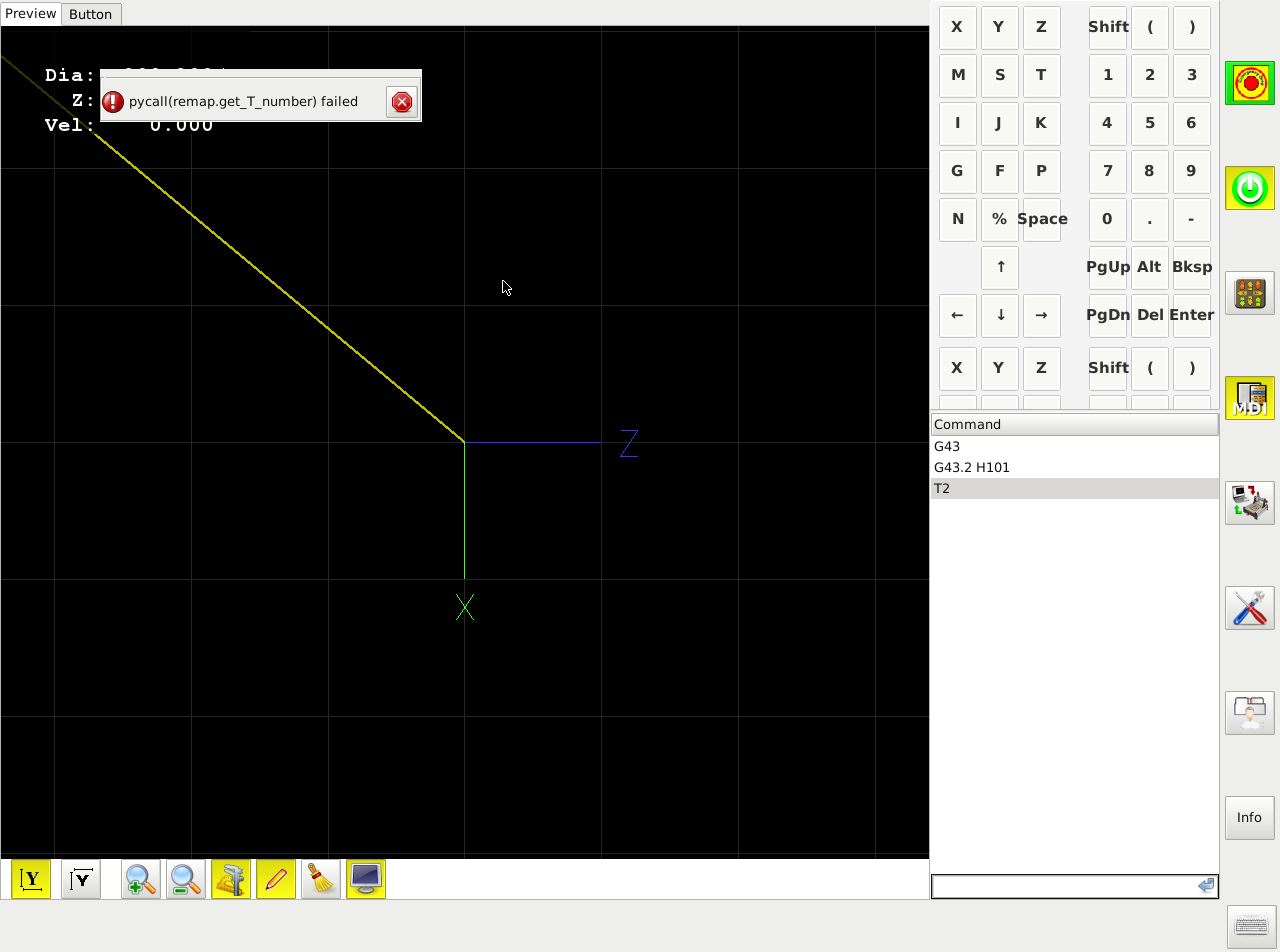This screenshot has width=1280, height=952.
Task: Open the user tabs icon
Action: point(1249,713)
